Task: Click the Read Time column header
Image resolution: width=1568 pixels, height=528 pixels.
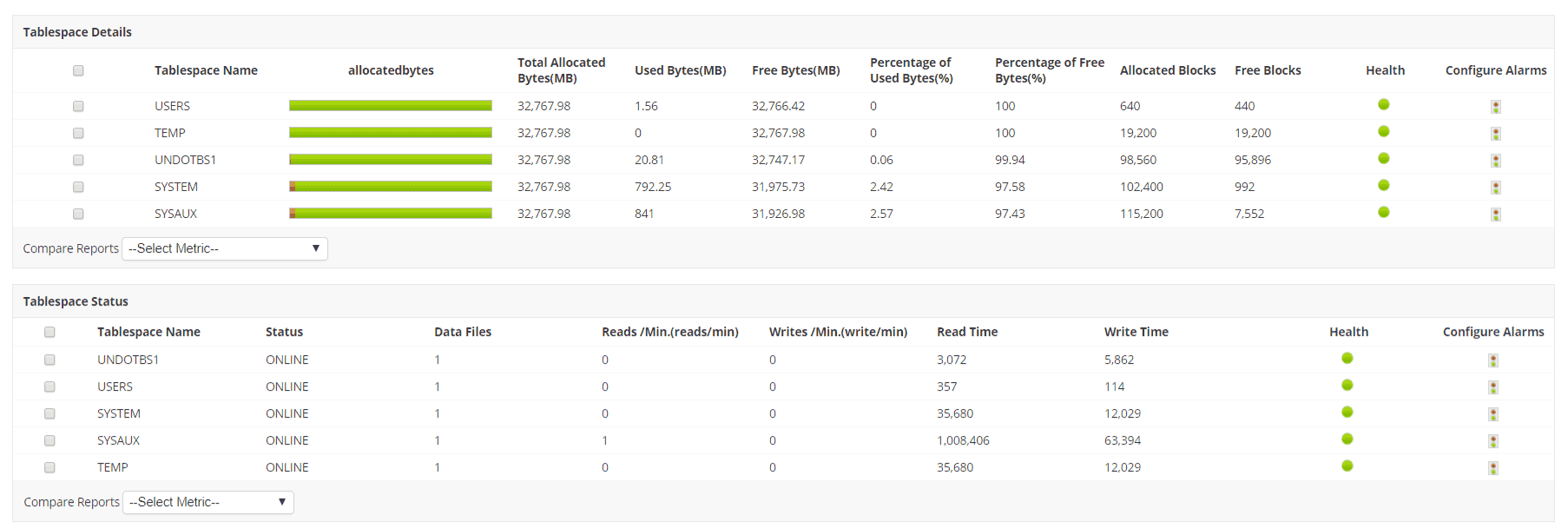Action: pyautogui.click(x=967, y=332)
